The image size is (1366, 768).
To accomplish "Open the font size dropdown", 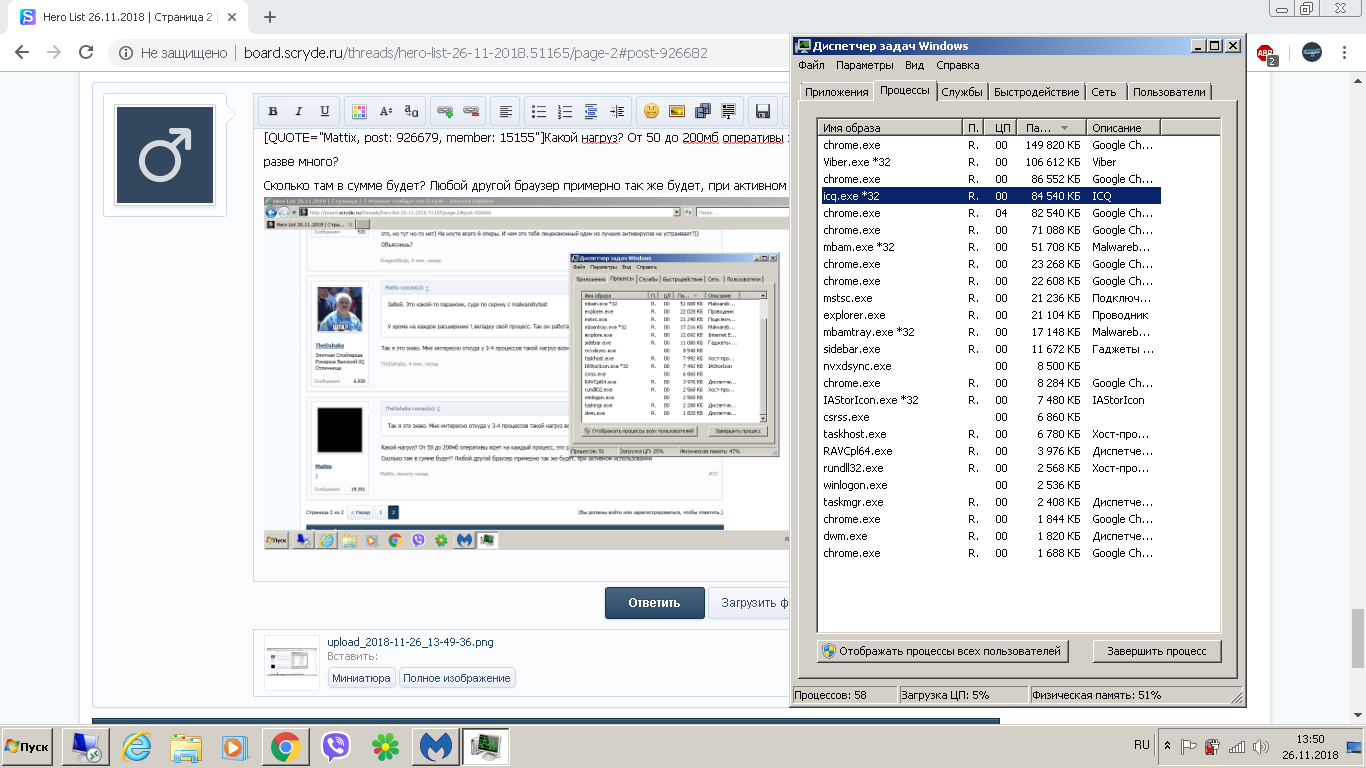I will click(x=385, y=111).
